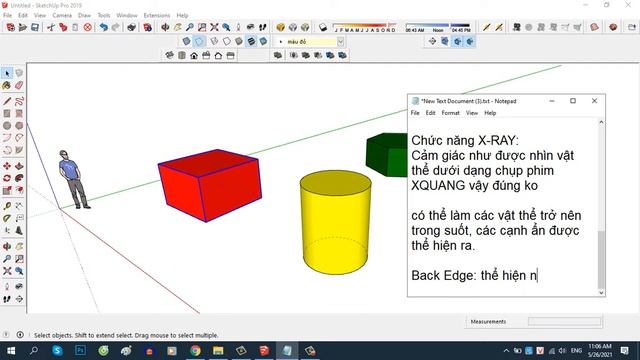The width and height of the screenshot is (640, 360).
Task: Click the Print icon
Action: pyautogui.click(x=131, y=27)
